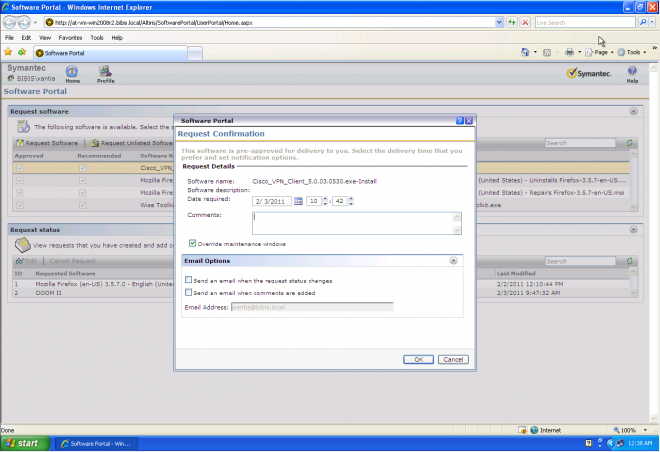Click the Request status refresh icon
The image size is (660, 452).
[x=629, y=261]
